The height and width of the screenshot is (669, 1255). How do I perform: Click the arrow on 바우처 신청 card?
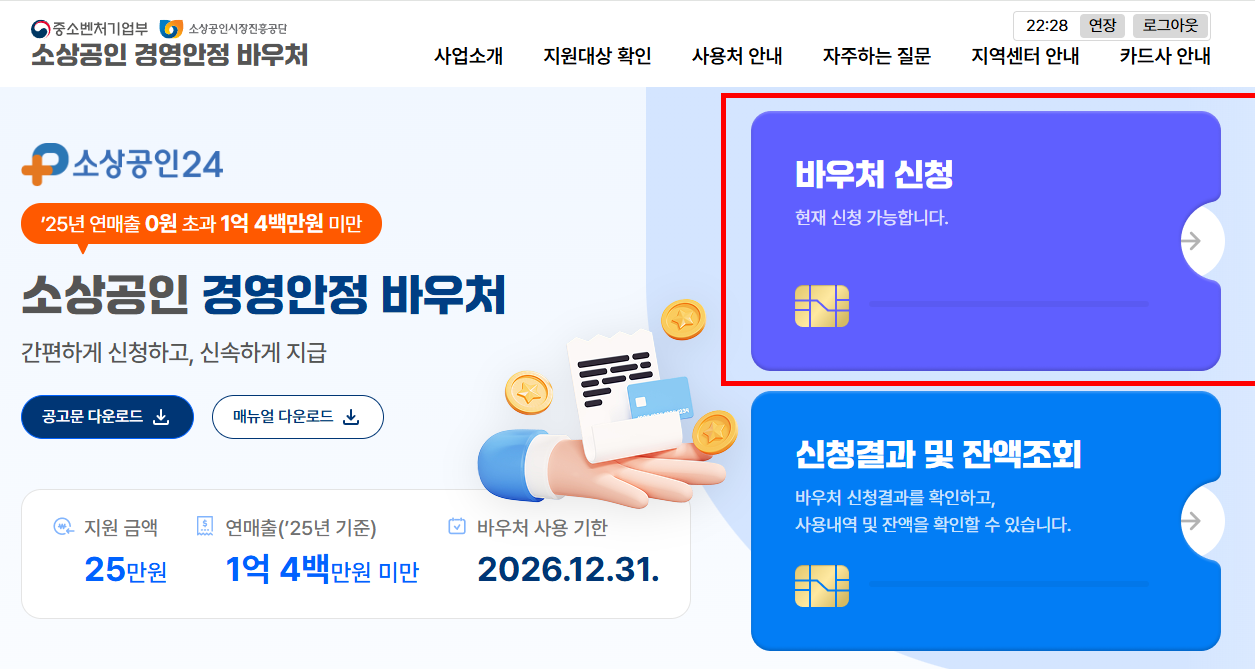tap(1191, 240)
